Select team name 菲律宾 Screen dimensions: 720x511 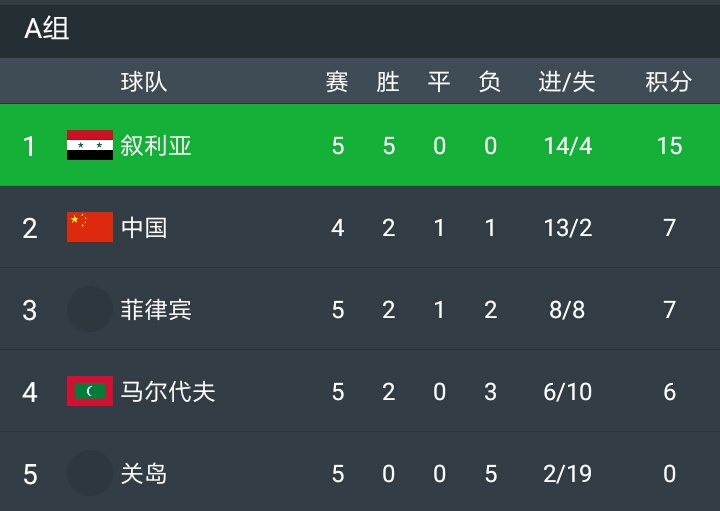(156, 310)
